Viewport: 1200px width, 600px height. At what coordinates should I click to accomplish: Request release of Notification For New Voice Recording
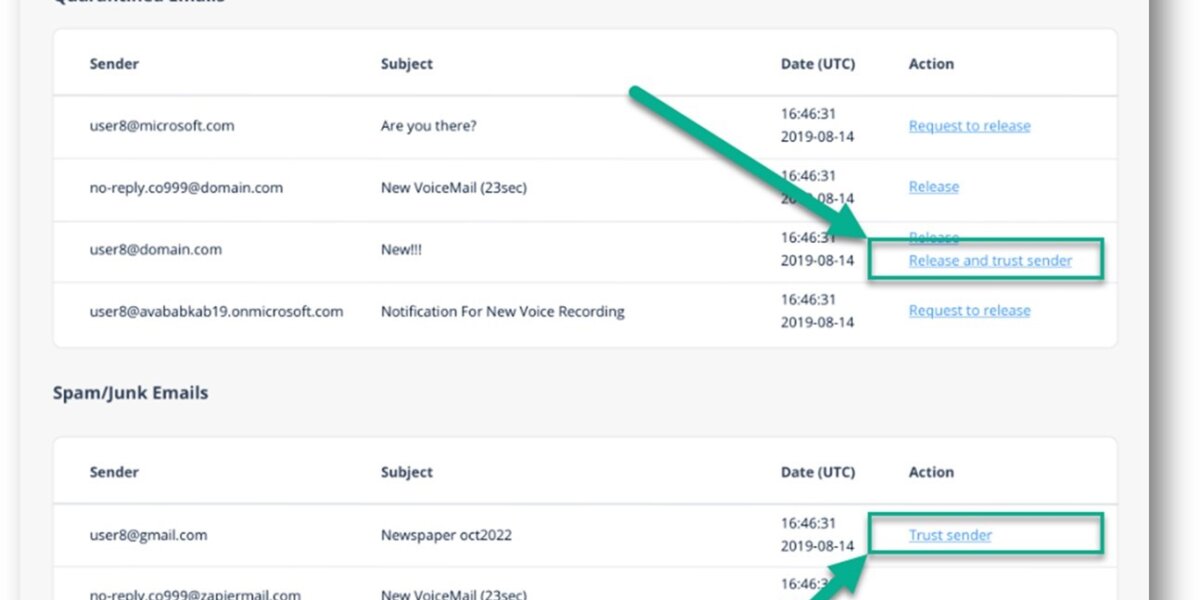(x=969, y=311)
